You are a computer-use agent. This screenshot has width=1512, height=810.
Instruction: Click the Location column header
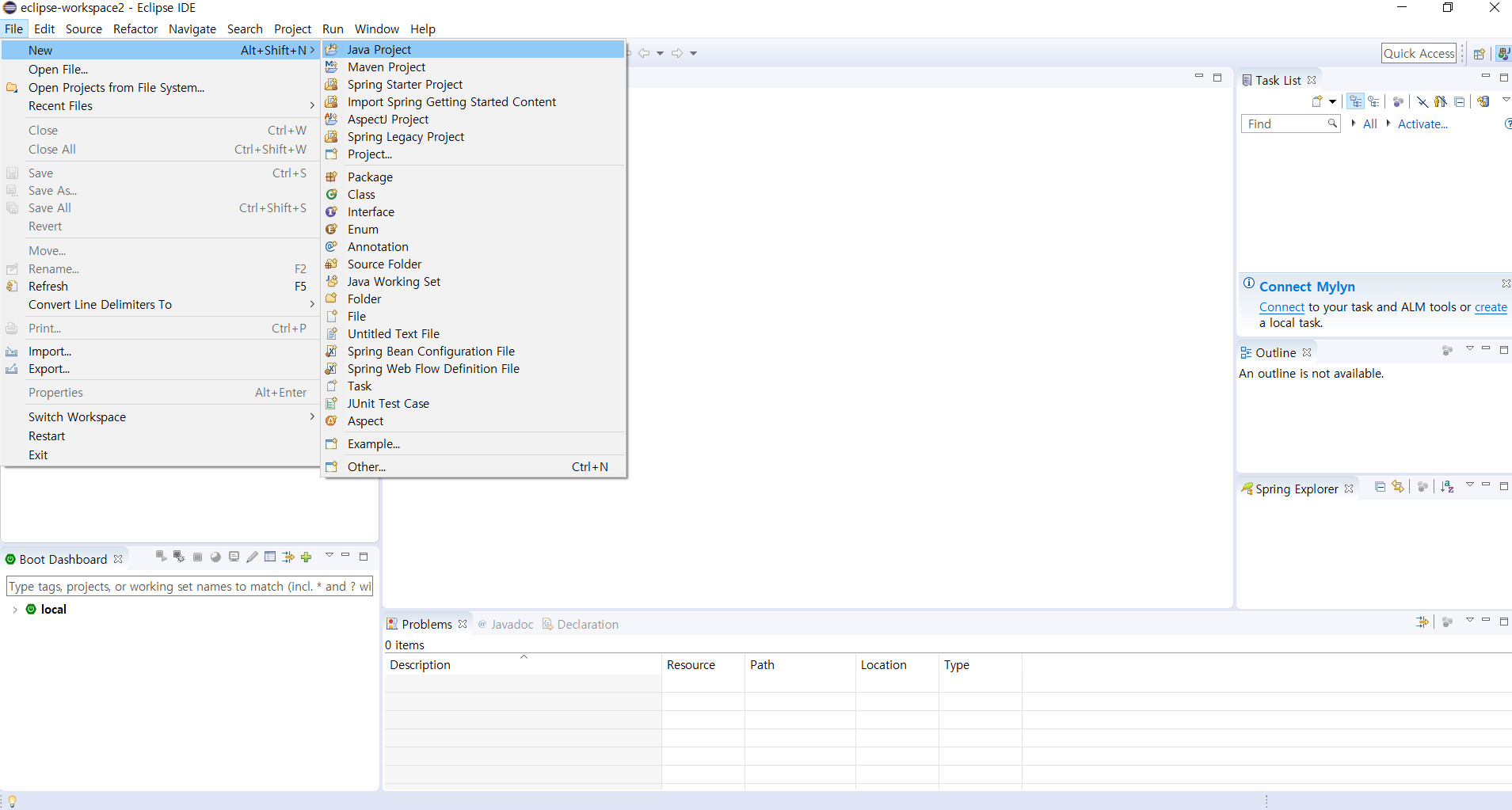pos(897,665)
